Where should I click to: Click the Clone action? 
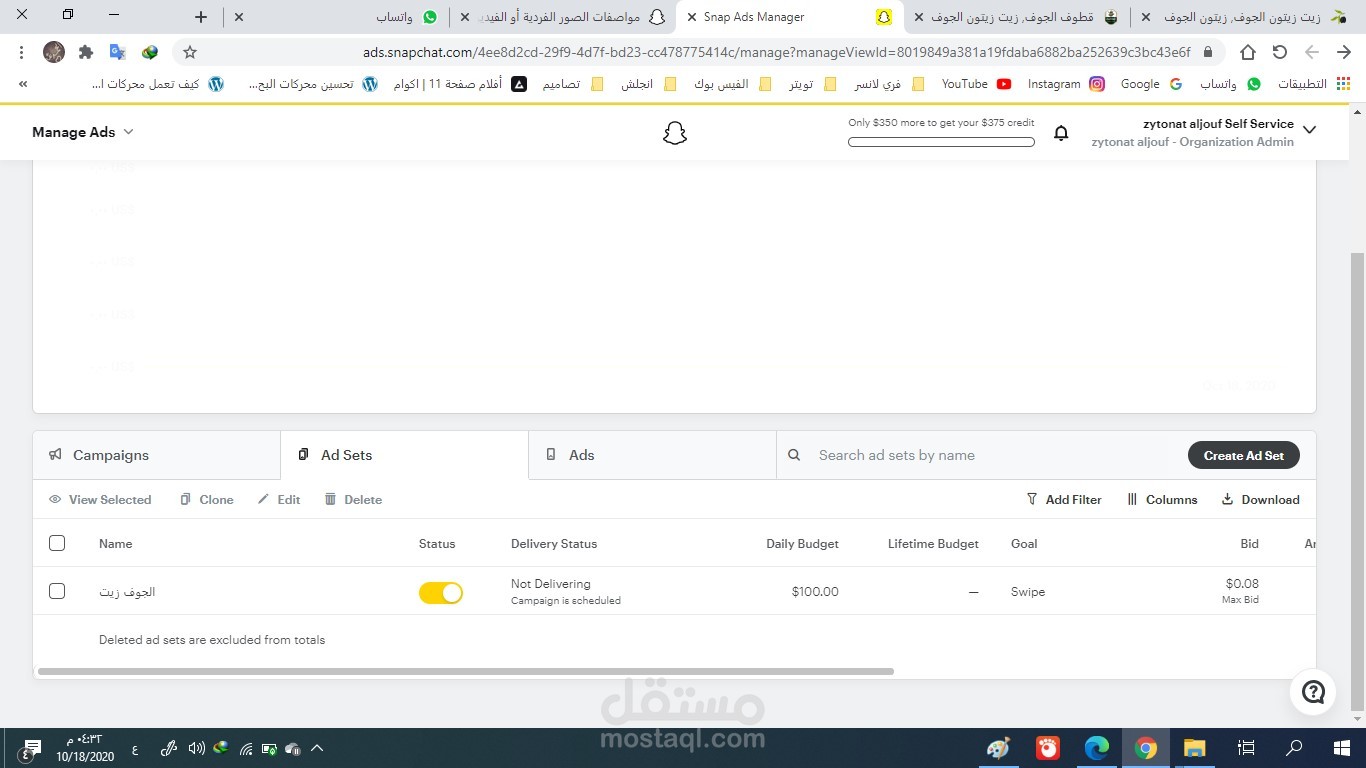click(x=206, y=500)
